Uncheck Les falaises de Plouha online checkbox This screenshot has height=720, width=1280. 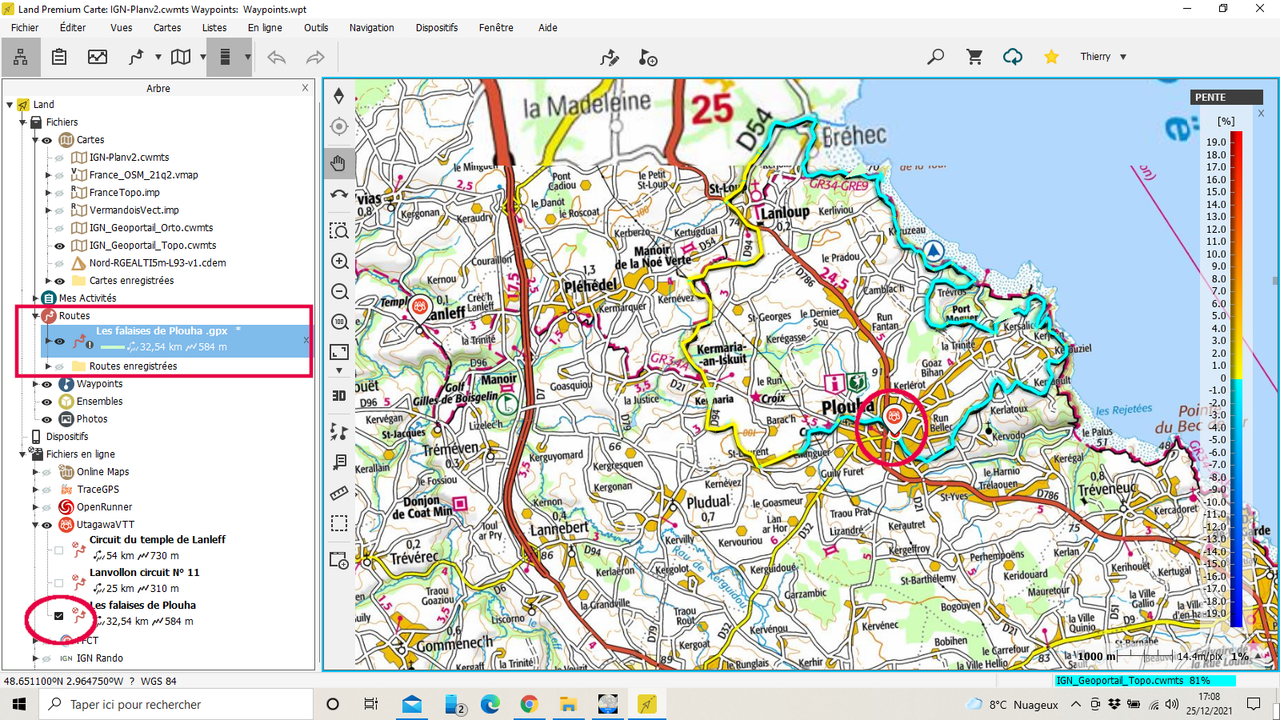[58, 616]
